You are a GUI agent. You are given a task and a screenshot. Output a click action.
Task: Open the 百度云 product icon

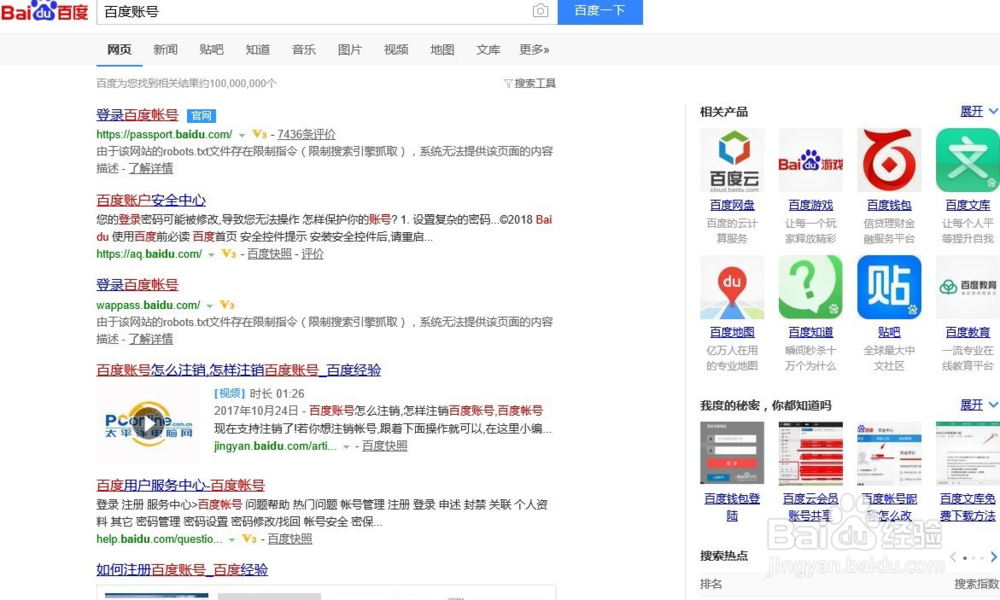point(732,160)
